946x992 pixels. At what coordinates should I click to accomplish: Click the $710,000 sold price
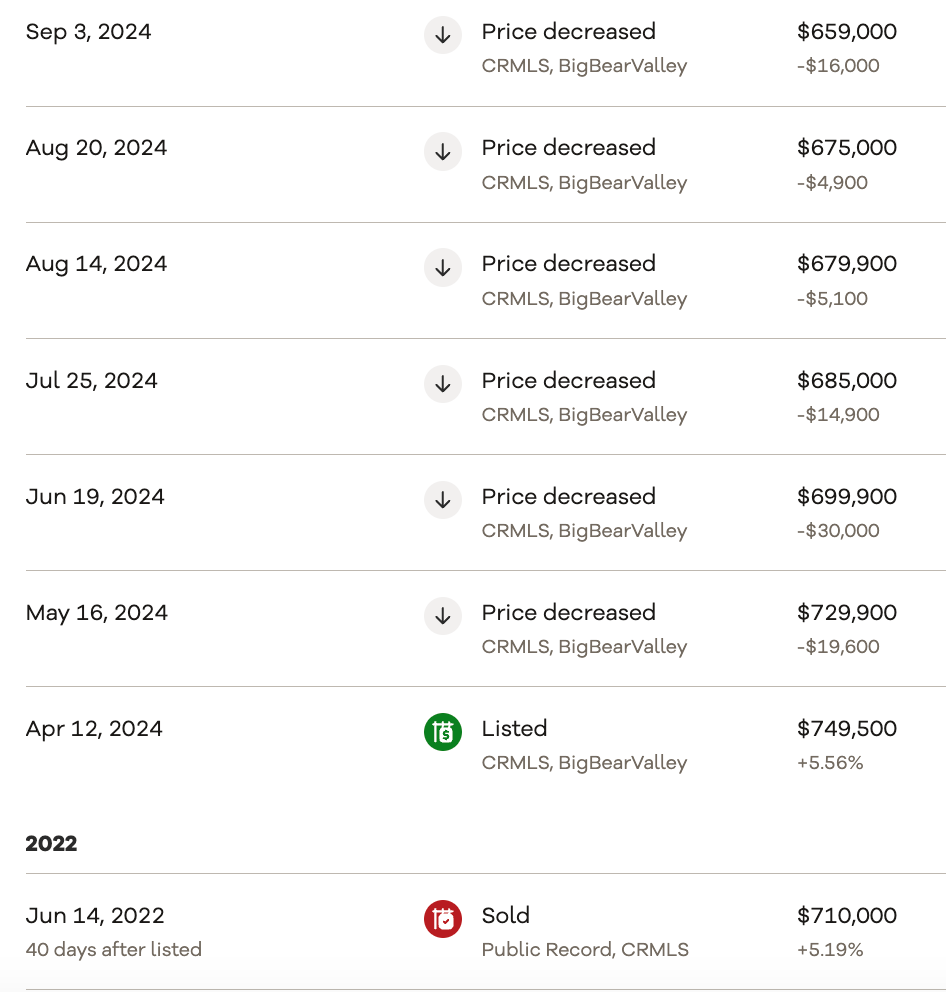846,915
